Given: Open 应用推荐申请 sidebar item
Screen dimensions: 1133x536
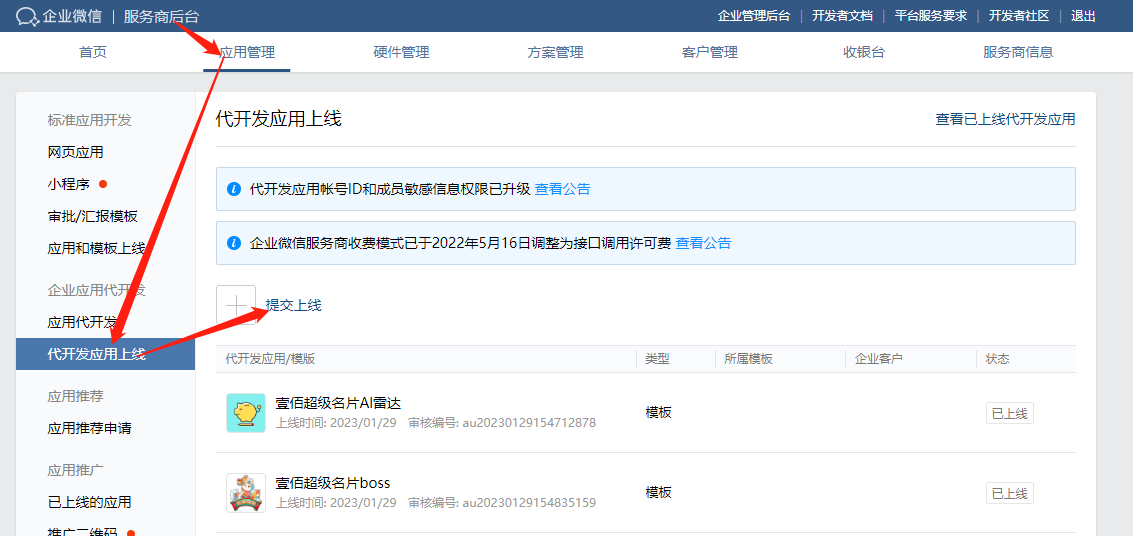Looking at the screenshot, I should 89,428.
